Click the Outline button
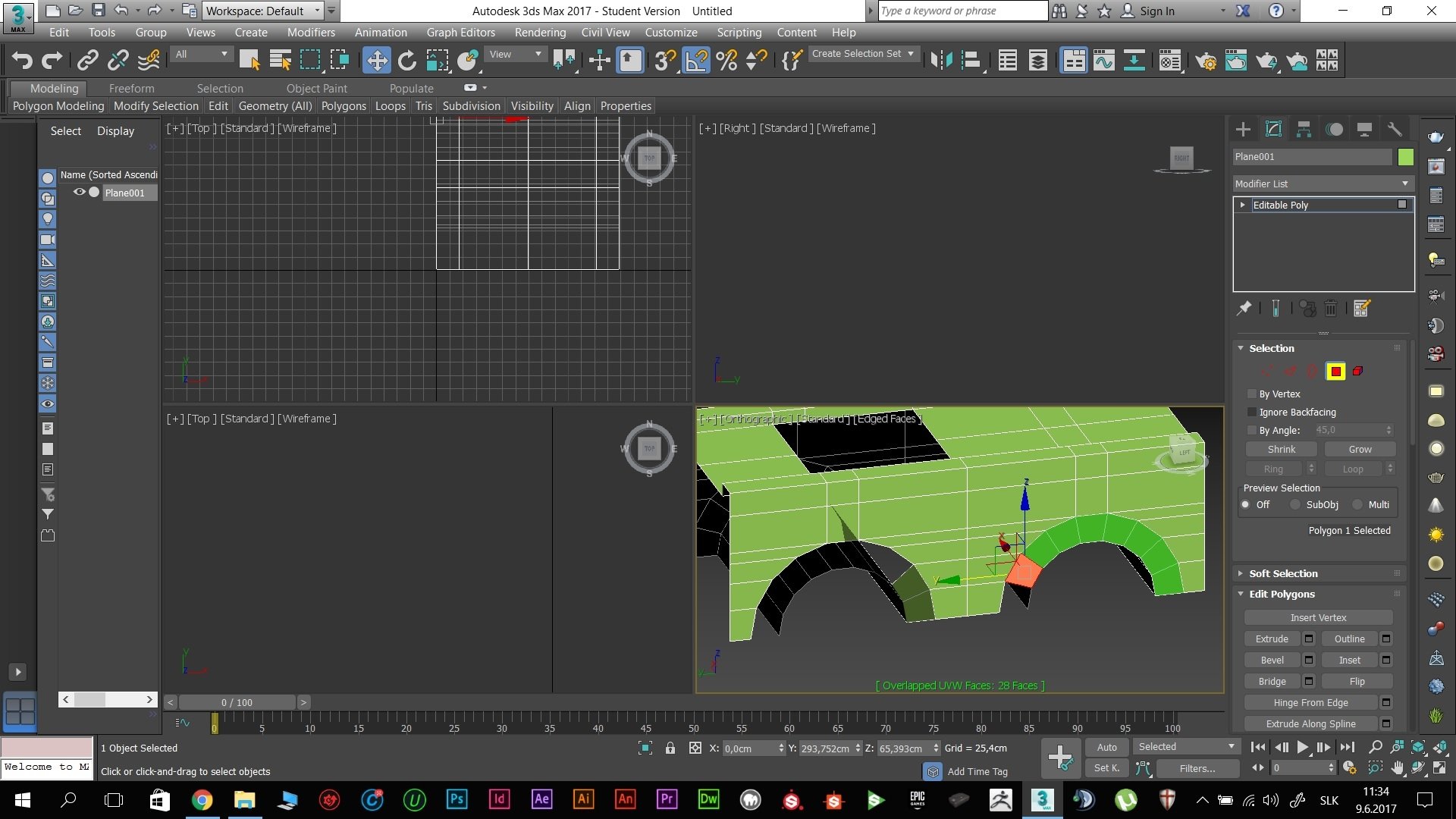Screen dimensions: 1456x819 coord(1349,638)
